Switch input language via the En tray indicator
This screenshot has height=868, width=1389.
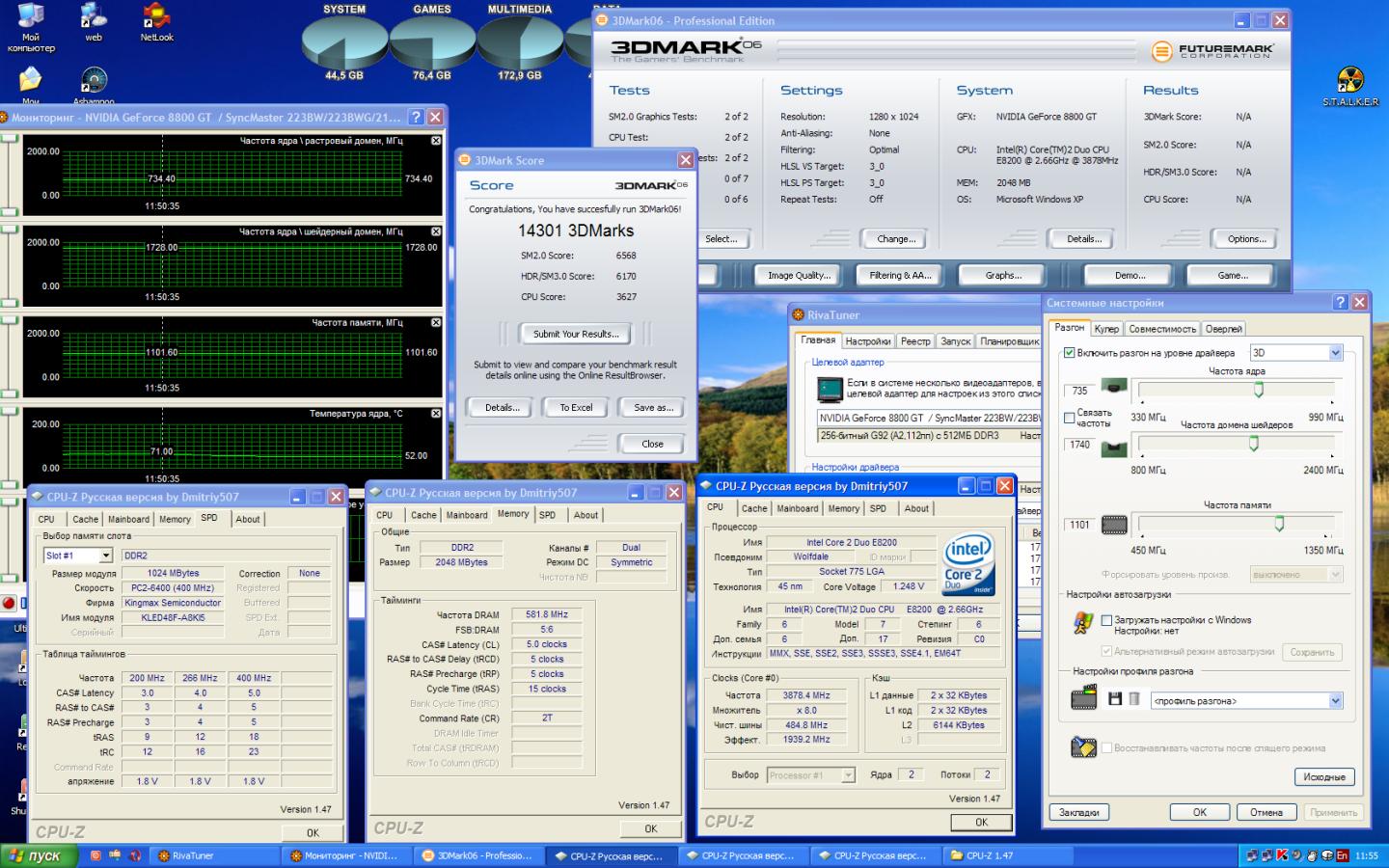(1342, 855)
